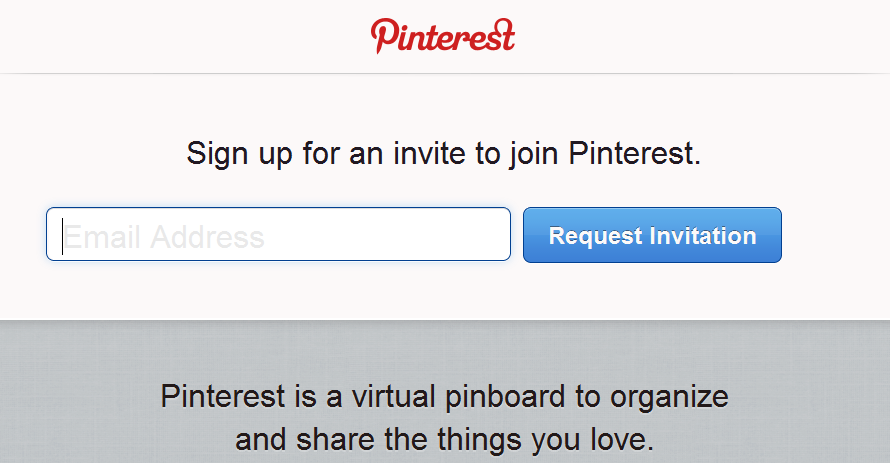890x463 pixels.
Task: Click the word 'things' in the bottom line
Action: click(x=480, y=440)
